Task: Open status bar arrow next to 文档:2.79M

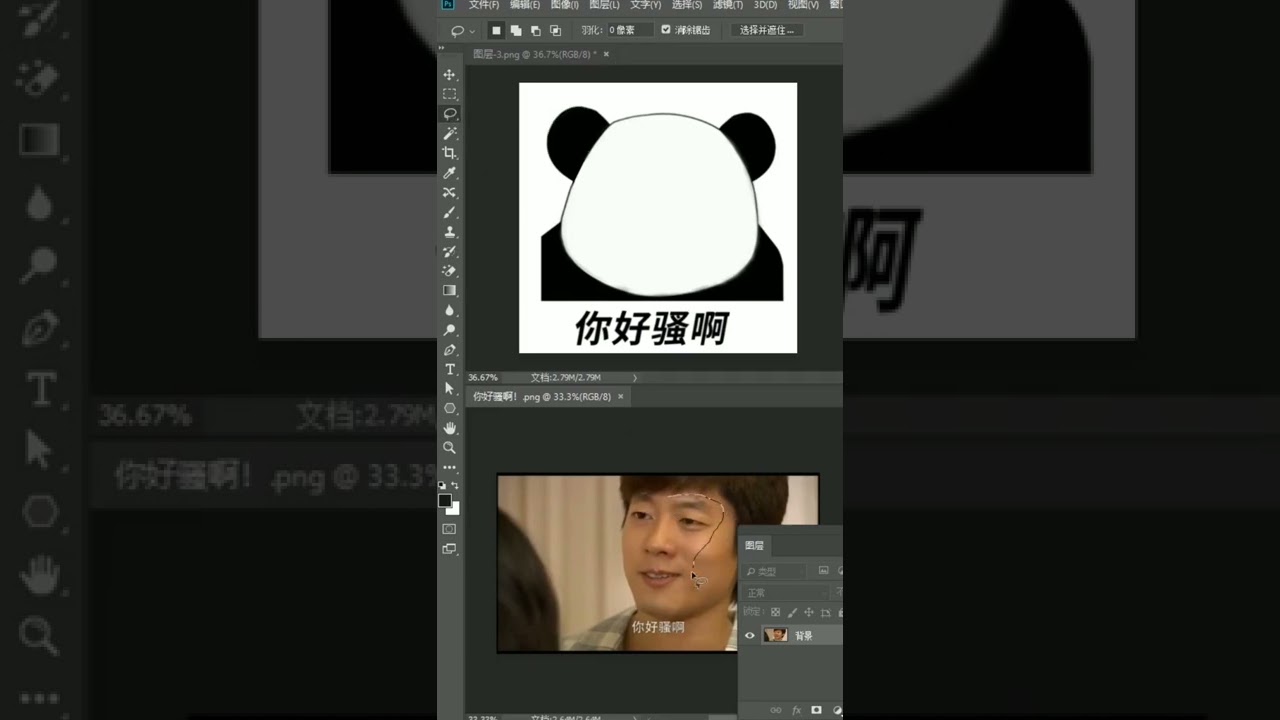Action: tap(635, 378)
